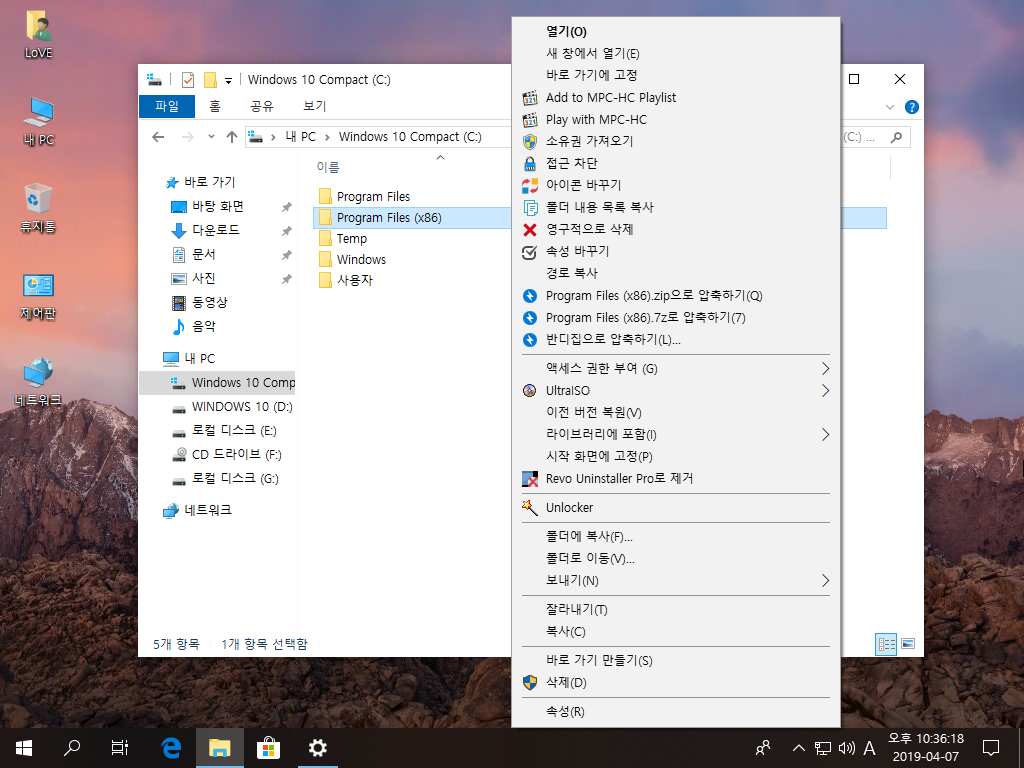Choose 접근 차단 lock entry
This screenshot has width=1024, height=768.
(x=676, y=163)
